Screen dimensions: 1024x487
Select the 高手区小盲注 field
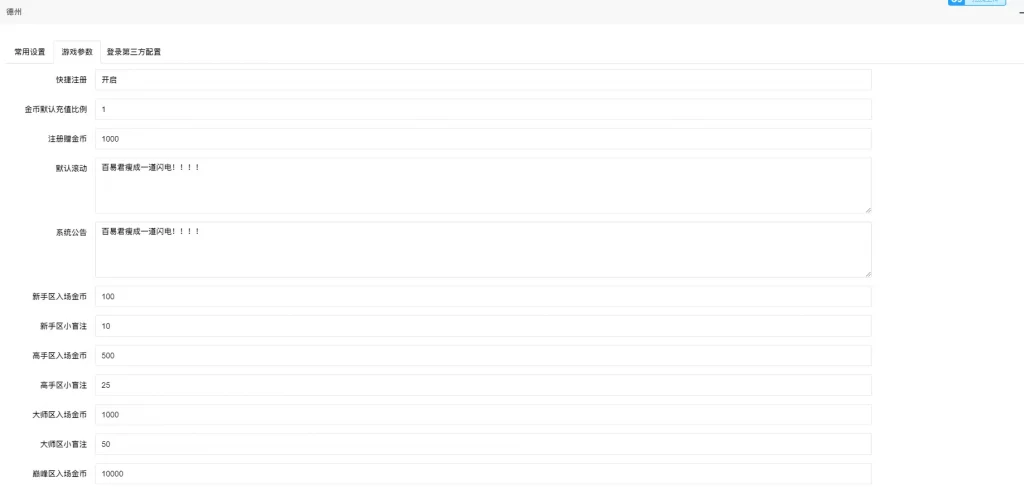coord(483,385)
